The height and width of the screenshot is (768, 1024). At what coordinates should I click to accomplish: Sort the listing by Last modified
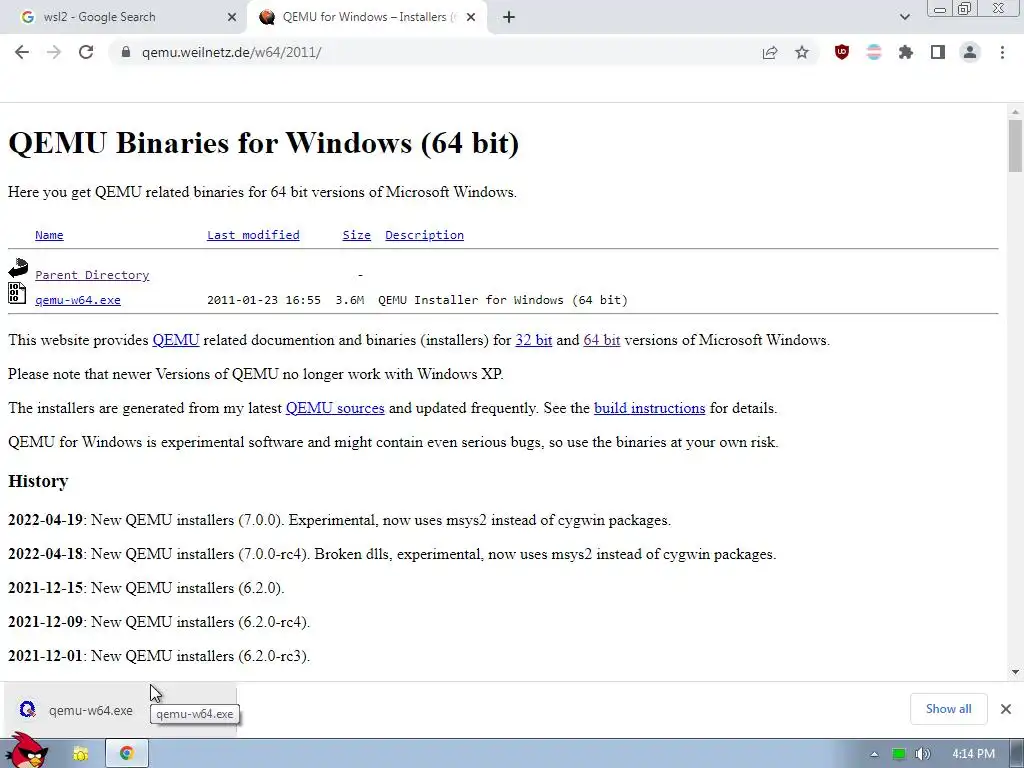[x=253, y=235]
